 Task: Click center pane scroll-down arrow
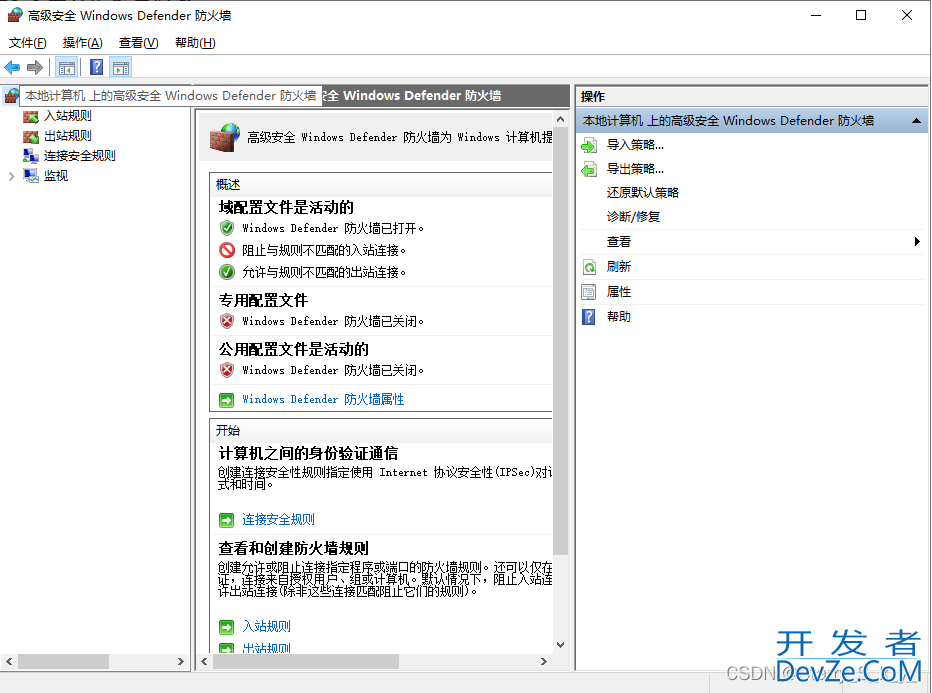pyautogui.click(x=560, y=645)
